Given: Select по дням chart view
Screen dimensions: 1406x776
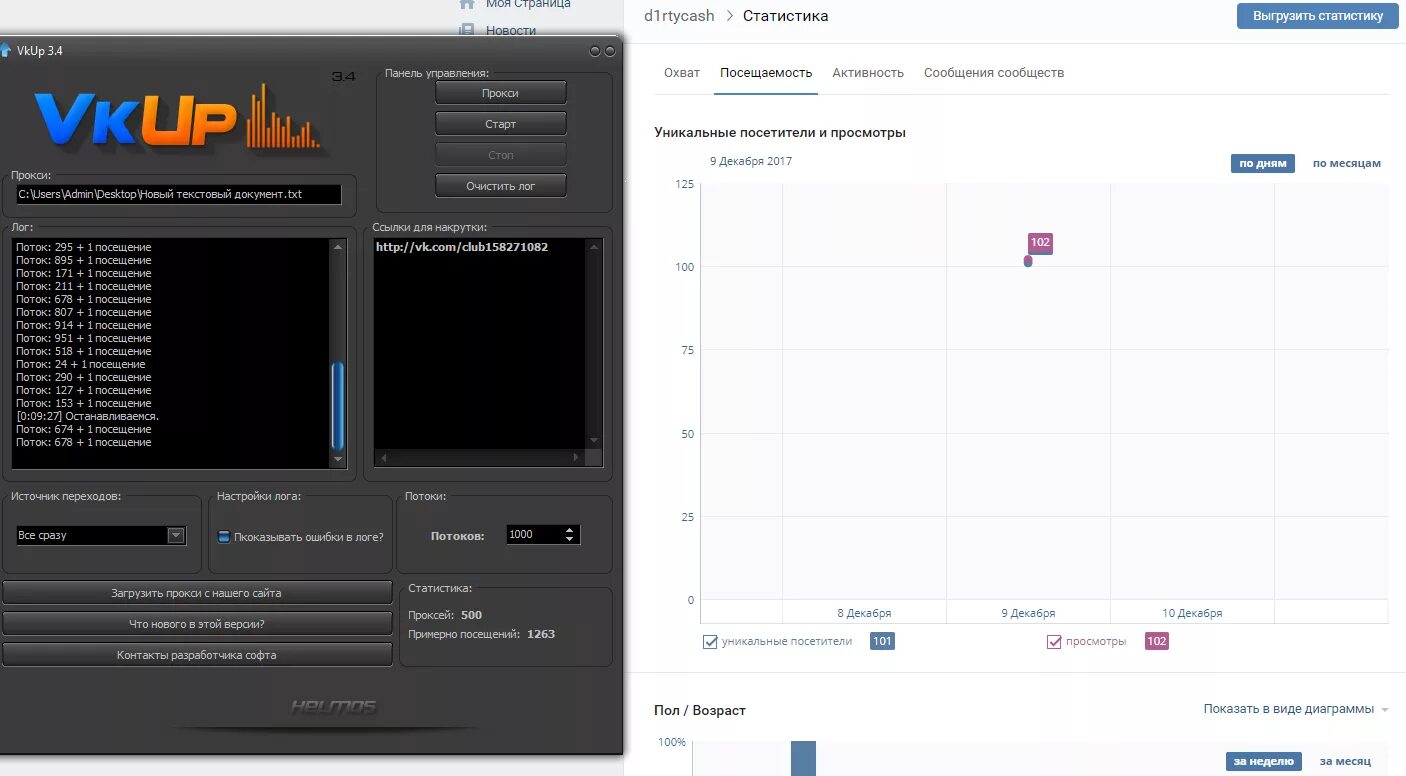Looking at the screenshot, I should click(1263, 163).
